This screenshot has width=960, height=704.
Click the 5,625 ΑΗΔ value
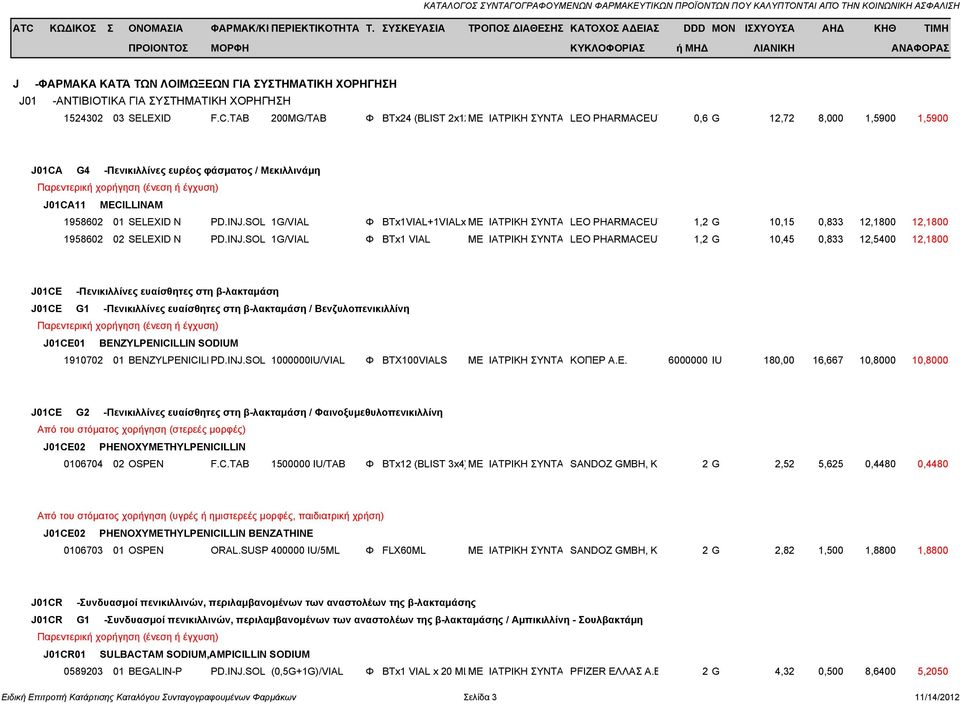point(830,464)
